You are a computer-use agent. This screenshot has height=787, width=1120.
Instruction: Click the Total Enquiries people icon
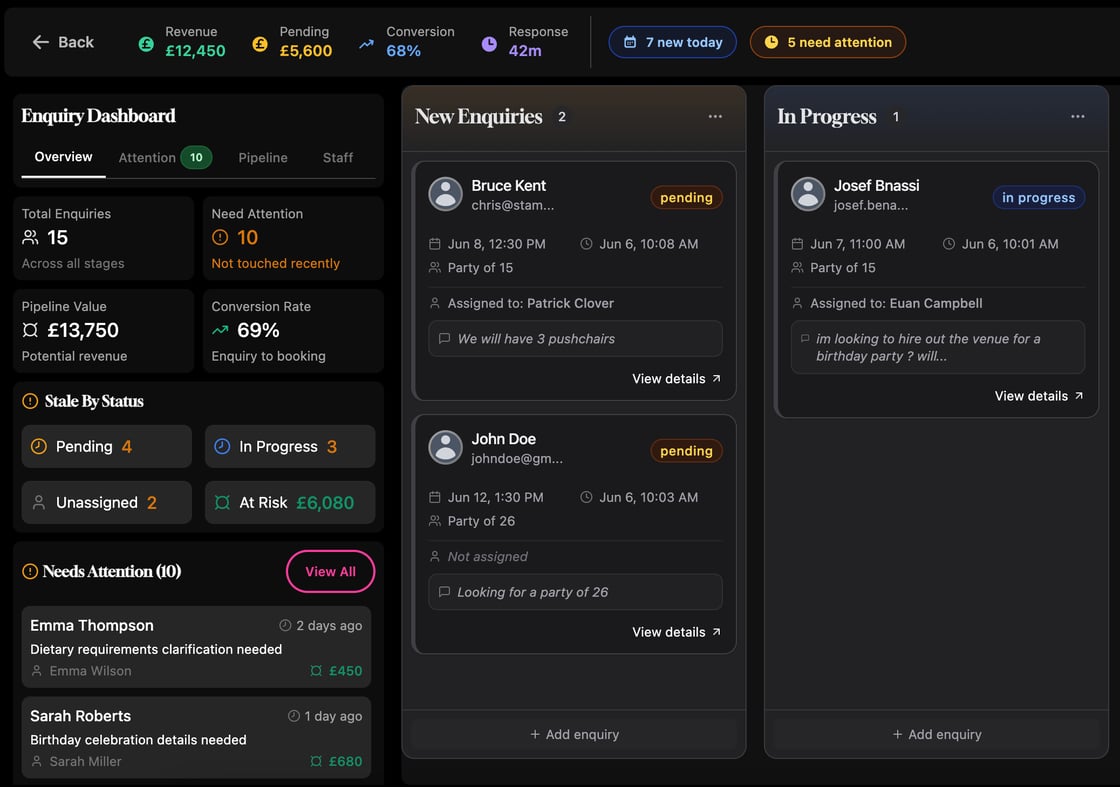click(x=31, y=238)
